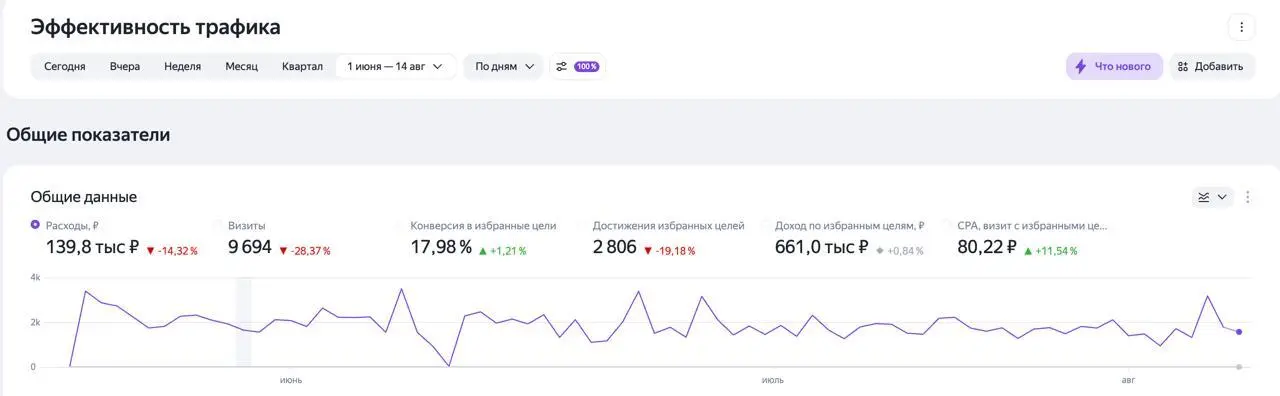The image size is (1280, 396).
Task: Open the Что нового button
Action: (1114, 67)
